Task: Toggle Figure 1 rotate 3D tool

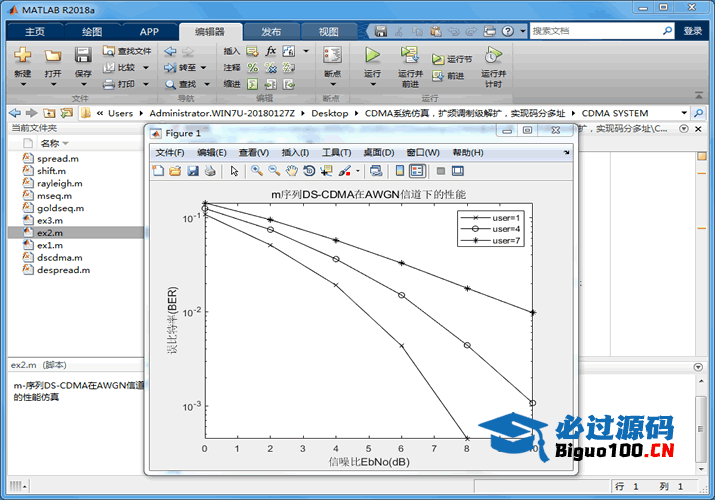Action: pyautogui.click(x=309, y=171)
